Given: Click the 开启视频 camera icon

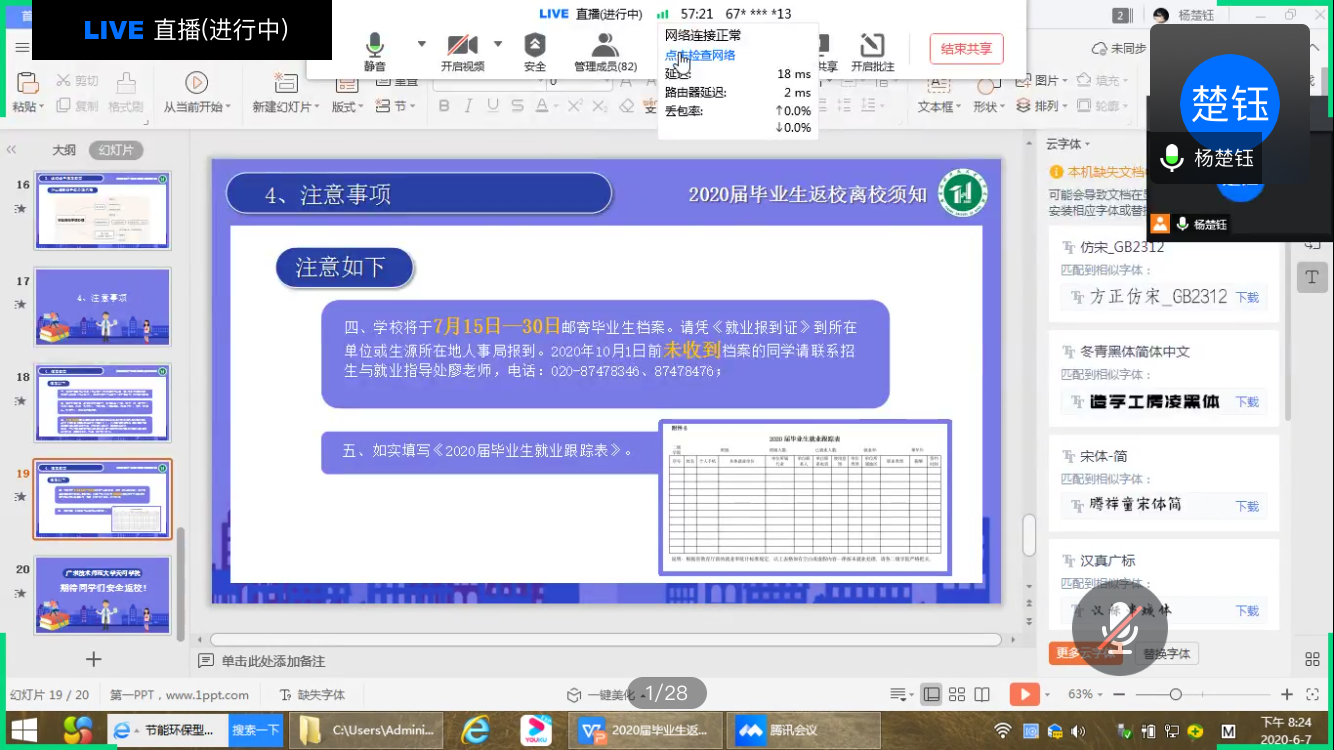Looking at the screenshot, I should 462,46.
